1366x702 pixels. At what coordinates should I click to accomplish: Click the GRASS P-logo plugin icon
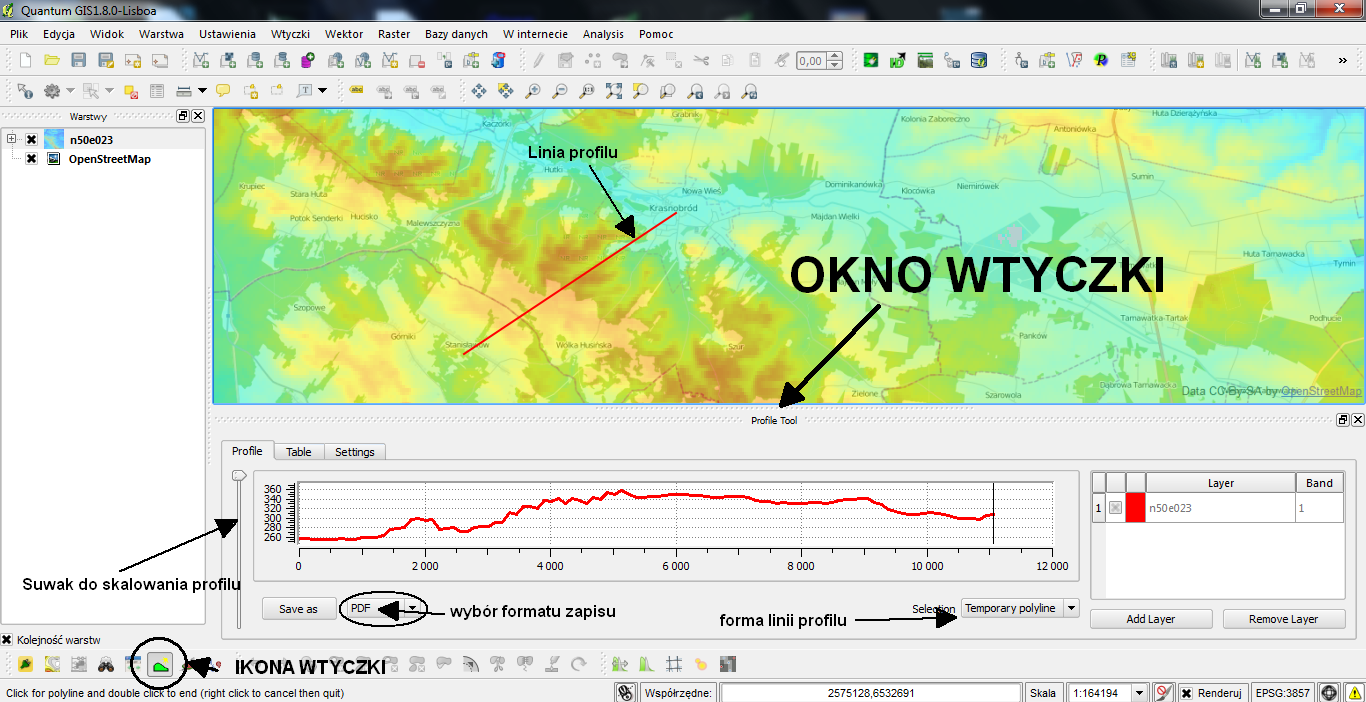[x=1101, y=60]
